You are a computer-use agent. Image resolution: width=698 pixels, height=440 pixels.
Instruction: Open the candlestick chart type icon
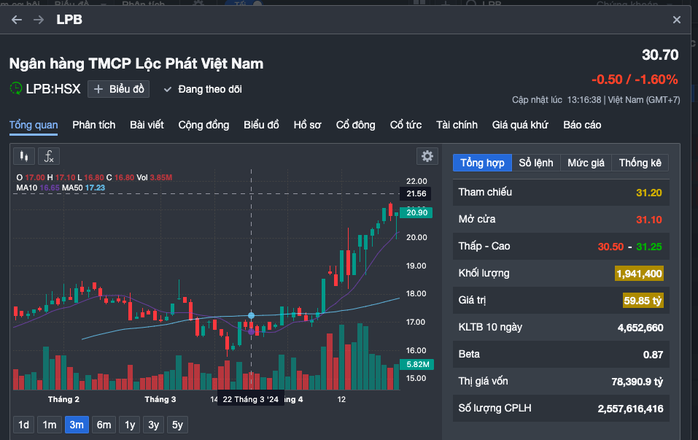[x=24, y=156]
